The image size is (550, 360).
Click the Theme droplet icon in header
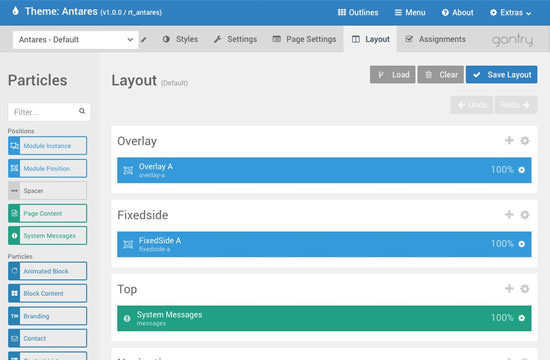point(15,11)
